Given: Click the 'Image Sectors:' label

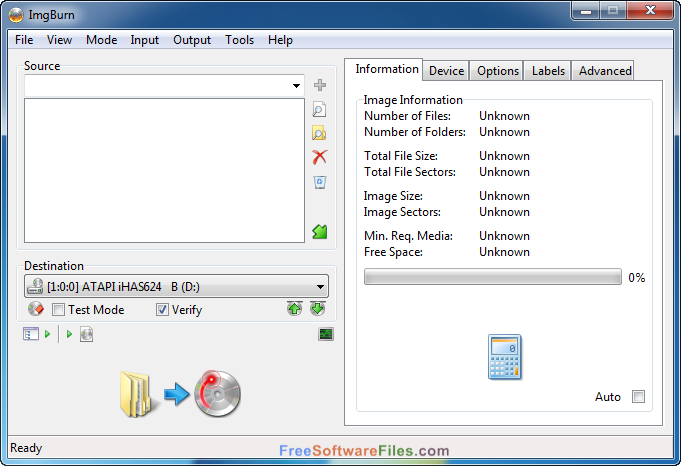Looking at the screenshot, I should tap(402, 212).
